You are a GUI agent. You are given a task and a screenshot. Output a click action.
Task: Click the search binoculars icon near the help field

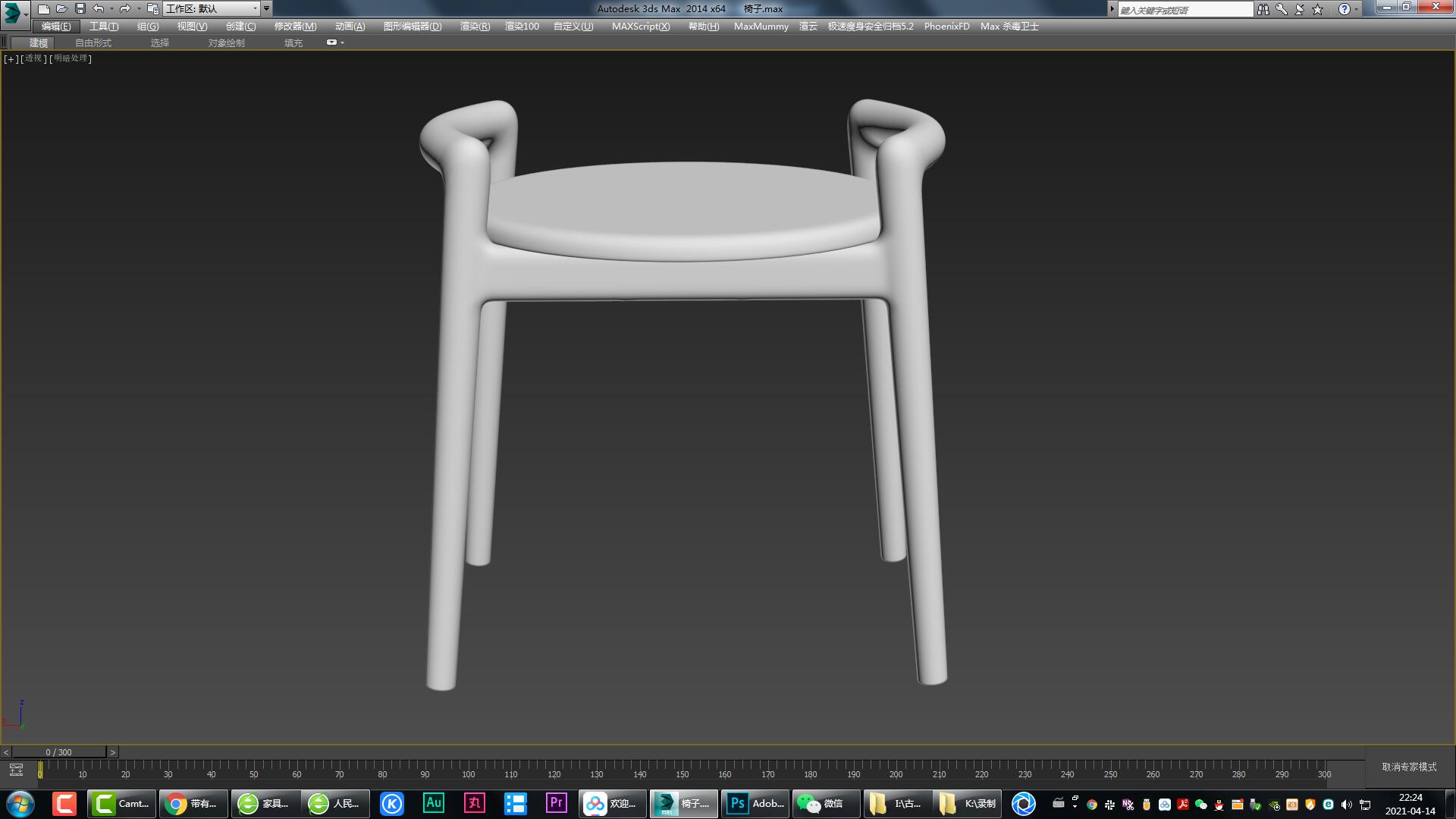pos(1263,8)
